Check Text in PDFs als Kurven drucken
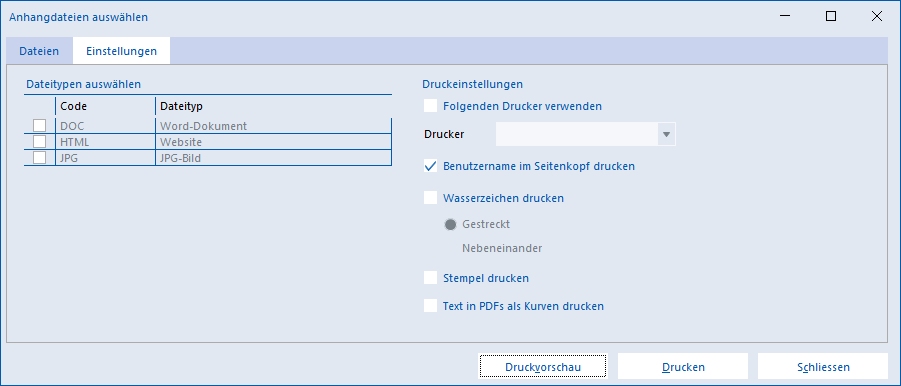 430,306
